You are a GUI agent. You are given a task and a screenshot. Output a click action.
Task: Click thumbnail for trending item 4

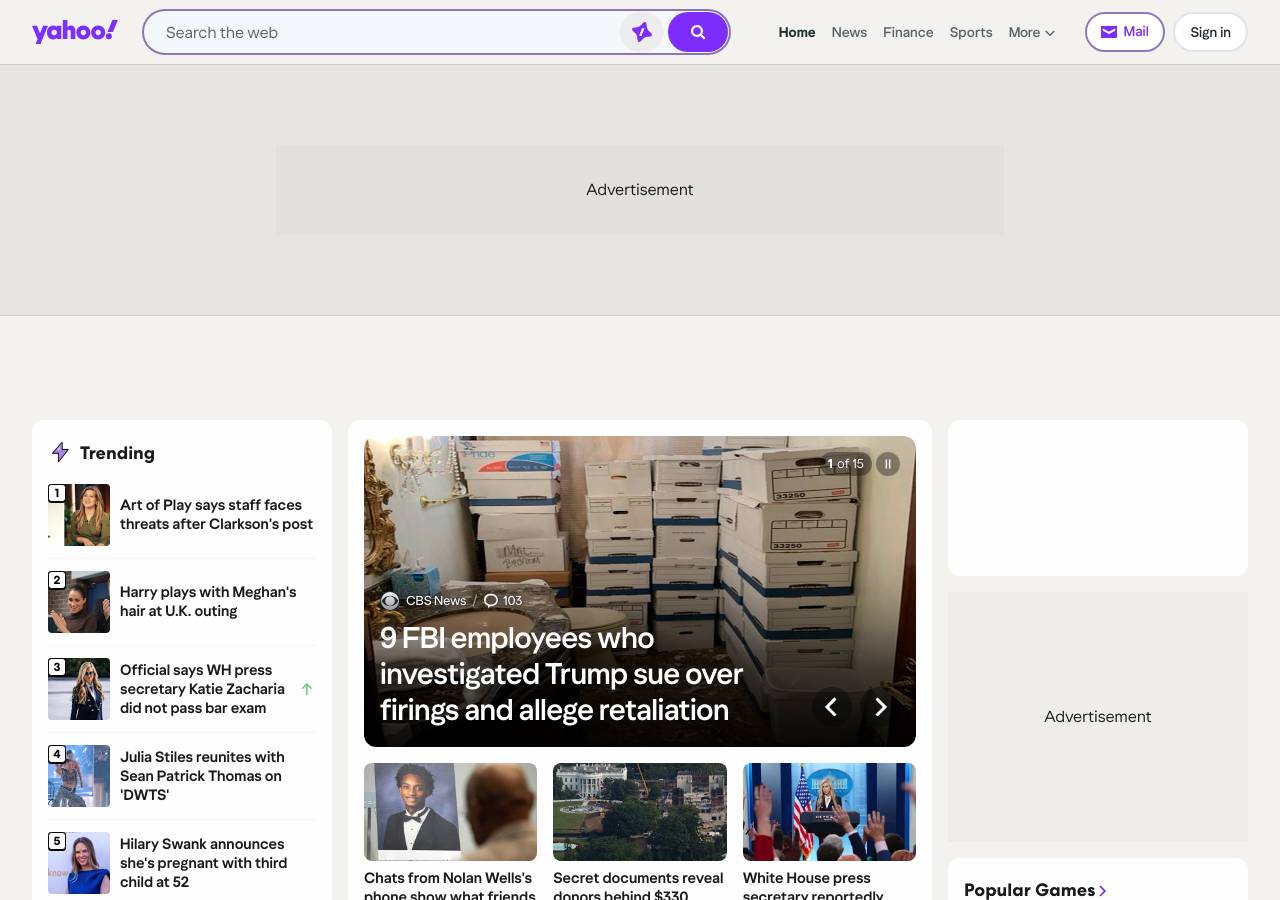coord(79,776)
